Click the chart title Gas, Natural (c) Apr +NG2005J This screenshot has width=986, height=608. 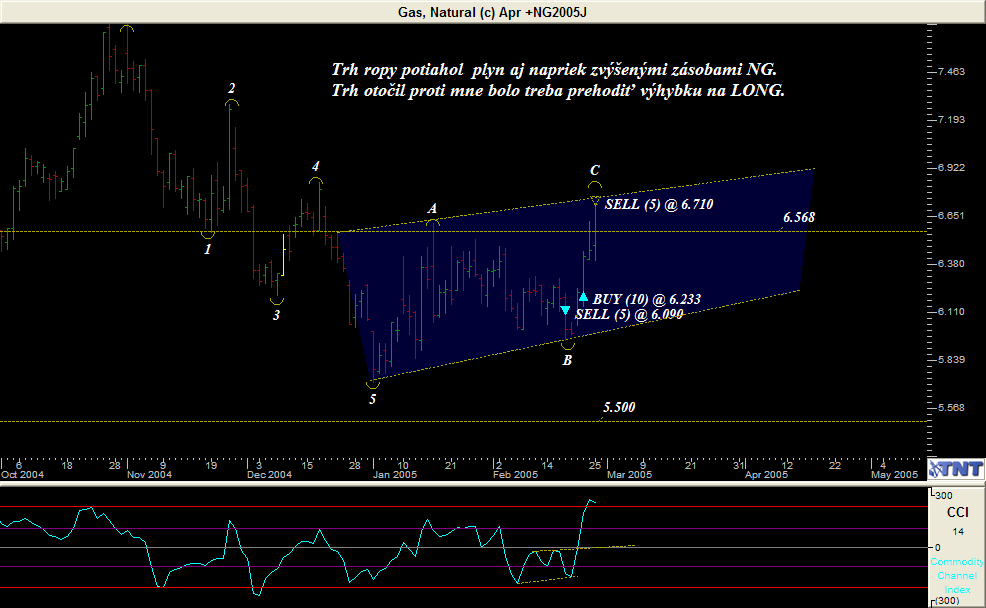pyautogui.click(x=492, y=12)
